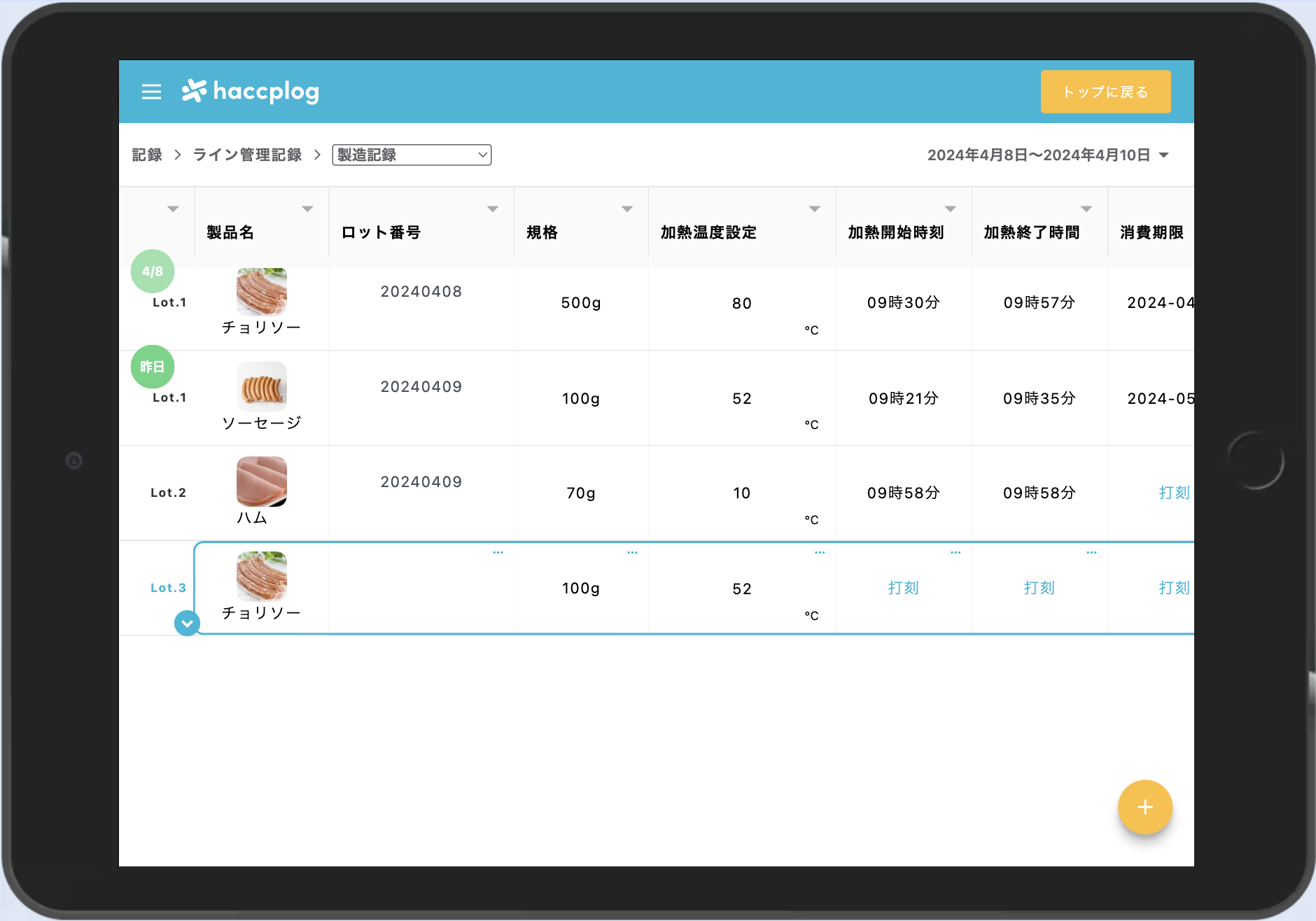Image resolution: width=1316 pixels, height=921 pixels.
Task: Open ellipsis menu in Lot.3 加熱温度設定 cell
Action: coord(820,553)
